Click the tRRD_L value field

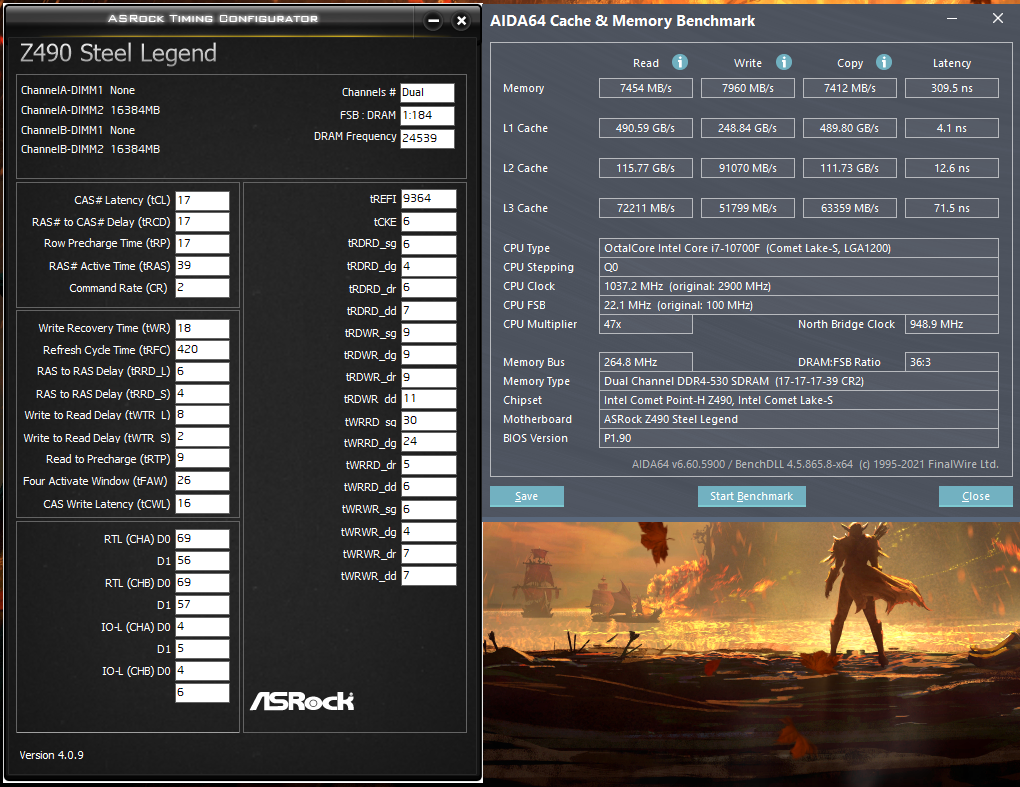[x=202, y=371]
